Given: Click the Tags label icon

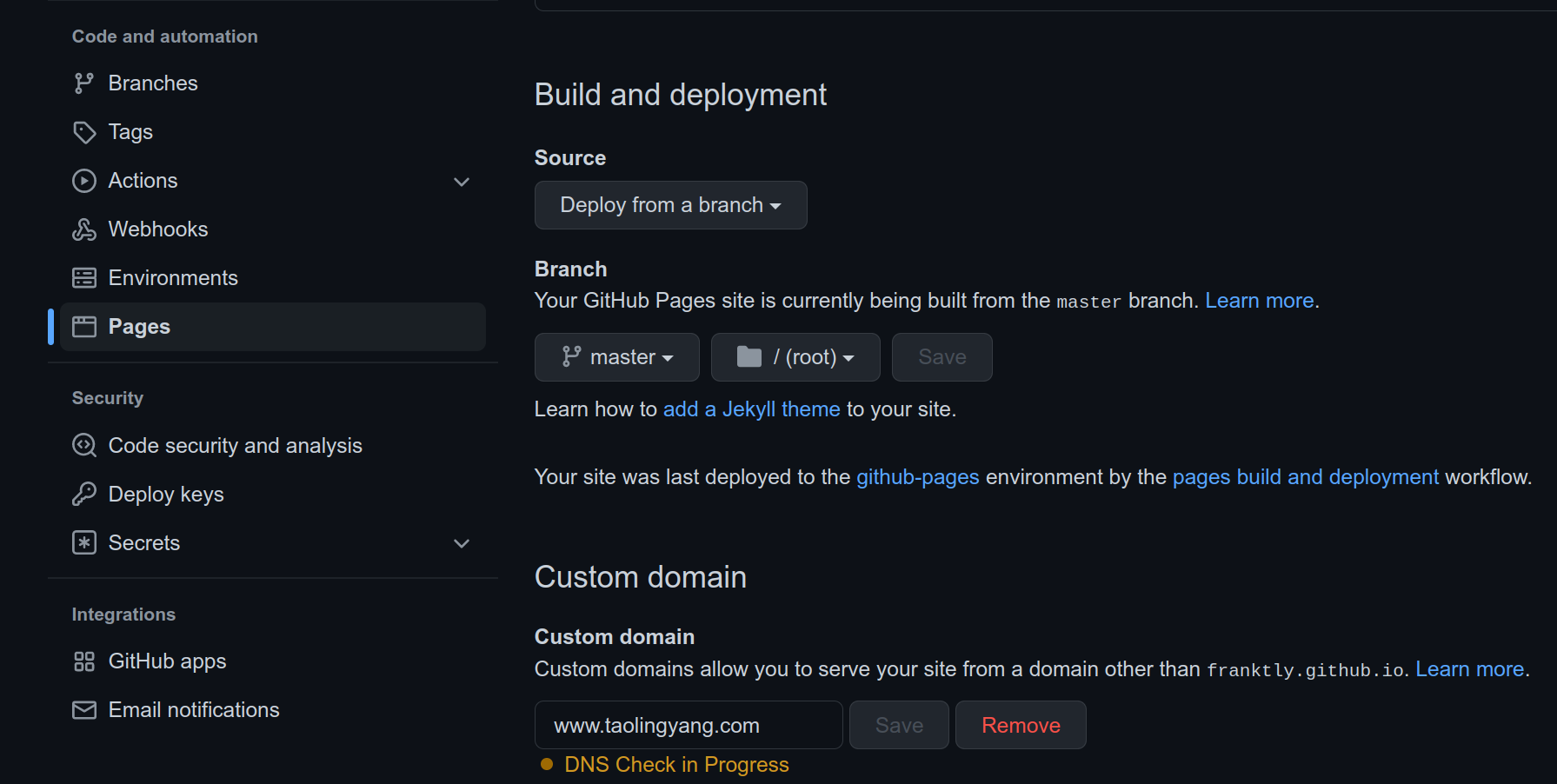Looking at the screenshot, I should click(83, 132).
